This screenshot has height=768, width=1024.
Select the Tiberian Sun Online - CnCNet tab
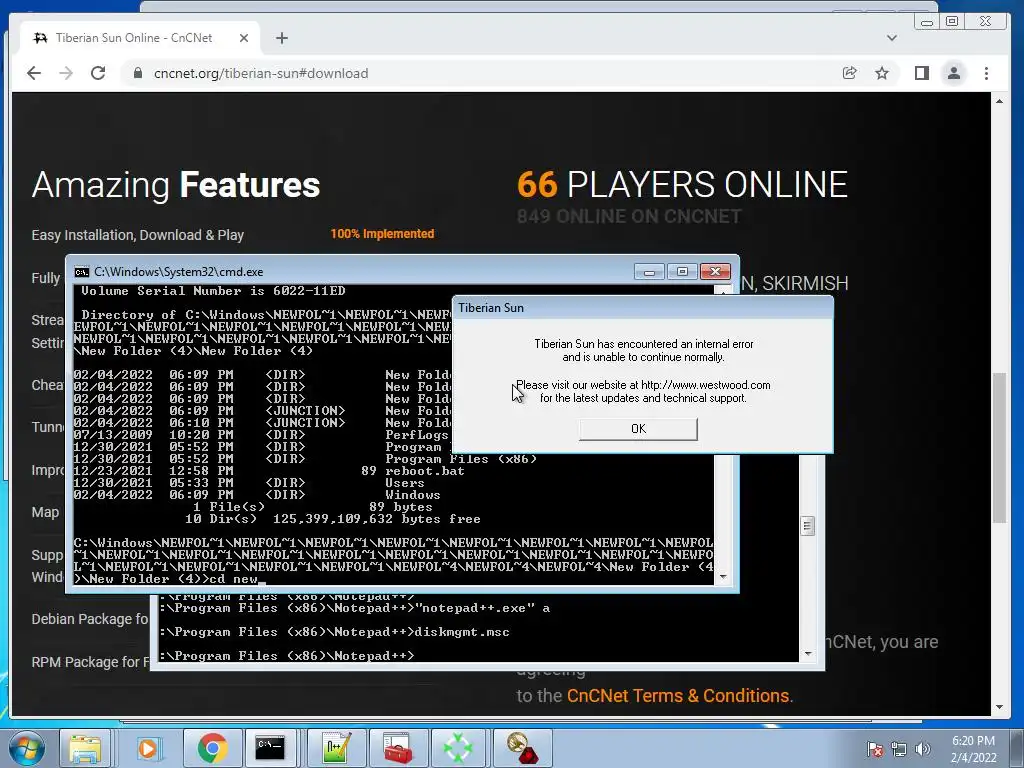[x=140, y=38]
